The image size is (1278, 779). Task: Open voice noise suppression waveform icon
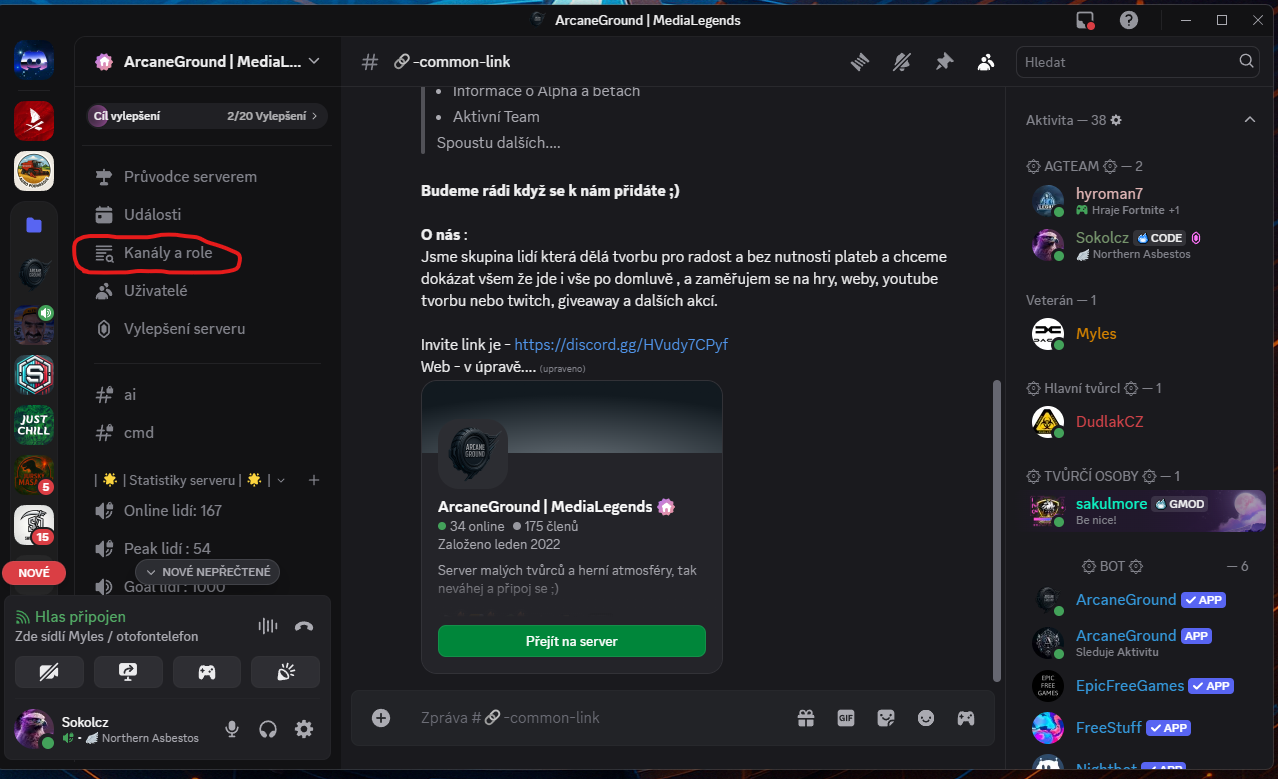click(268, 626)
